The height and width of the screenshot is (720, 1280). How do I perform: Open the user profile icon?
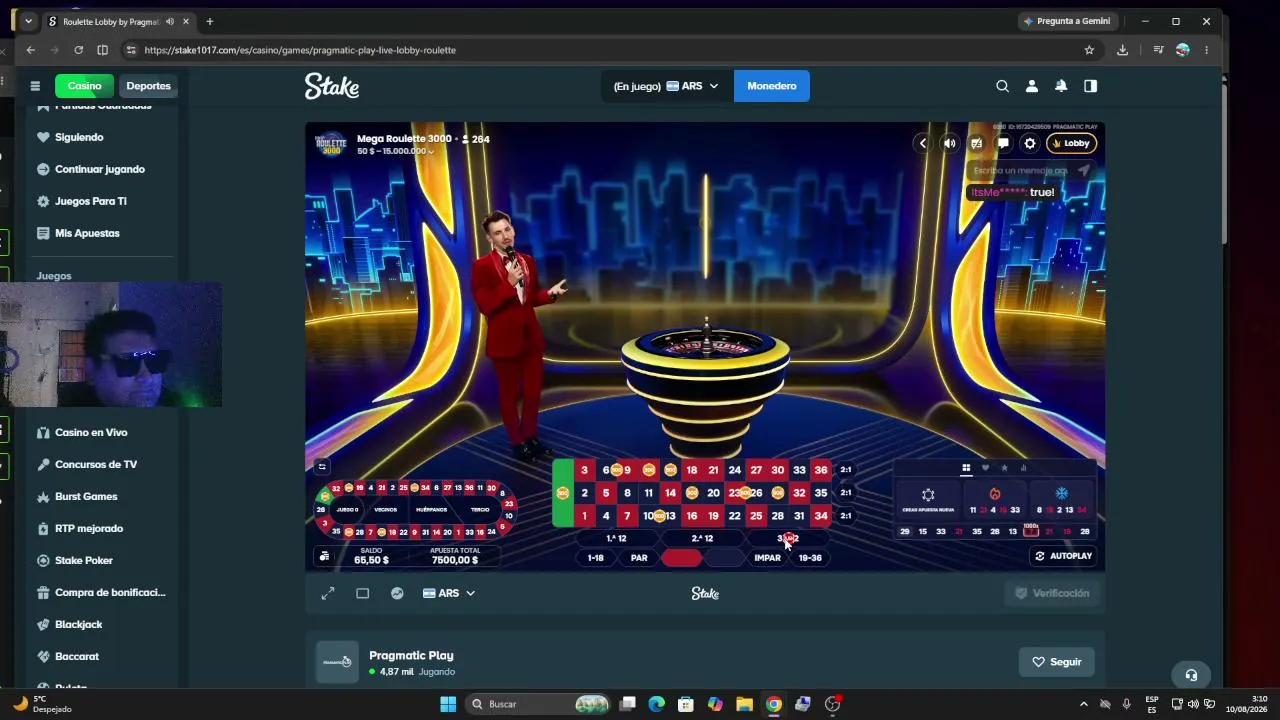click(x=1032, y=86)
